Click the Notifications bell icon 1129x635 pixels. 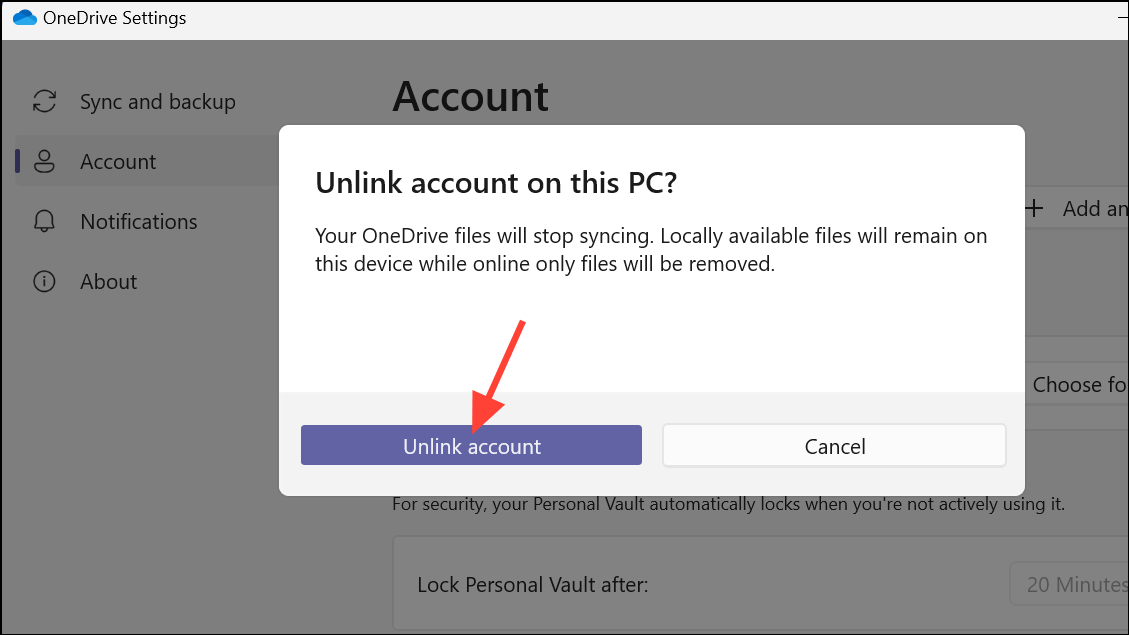click(x=44, y=221)
